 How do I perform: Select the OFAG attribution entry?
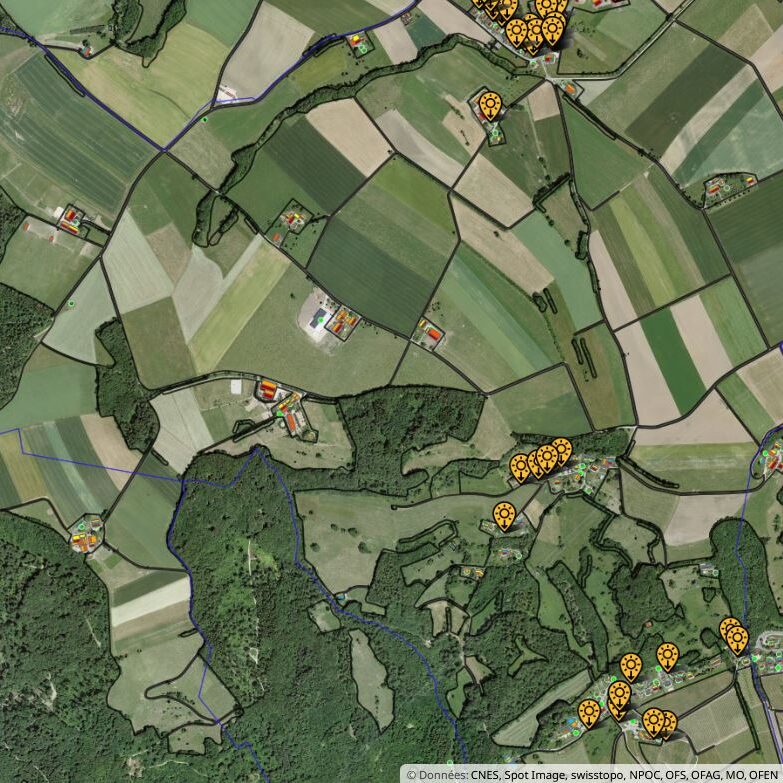tap(705, 775)
